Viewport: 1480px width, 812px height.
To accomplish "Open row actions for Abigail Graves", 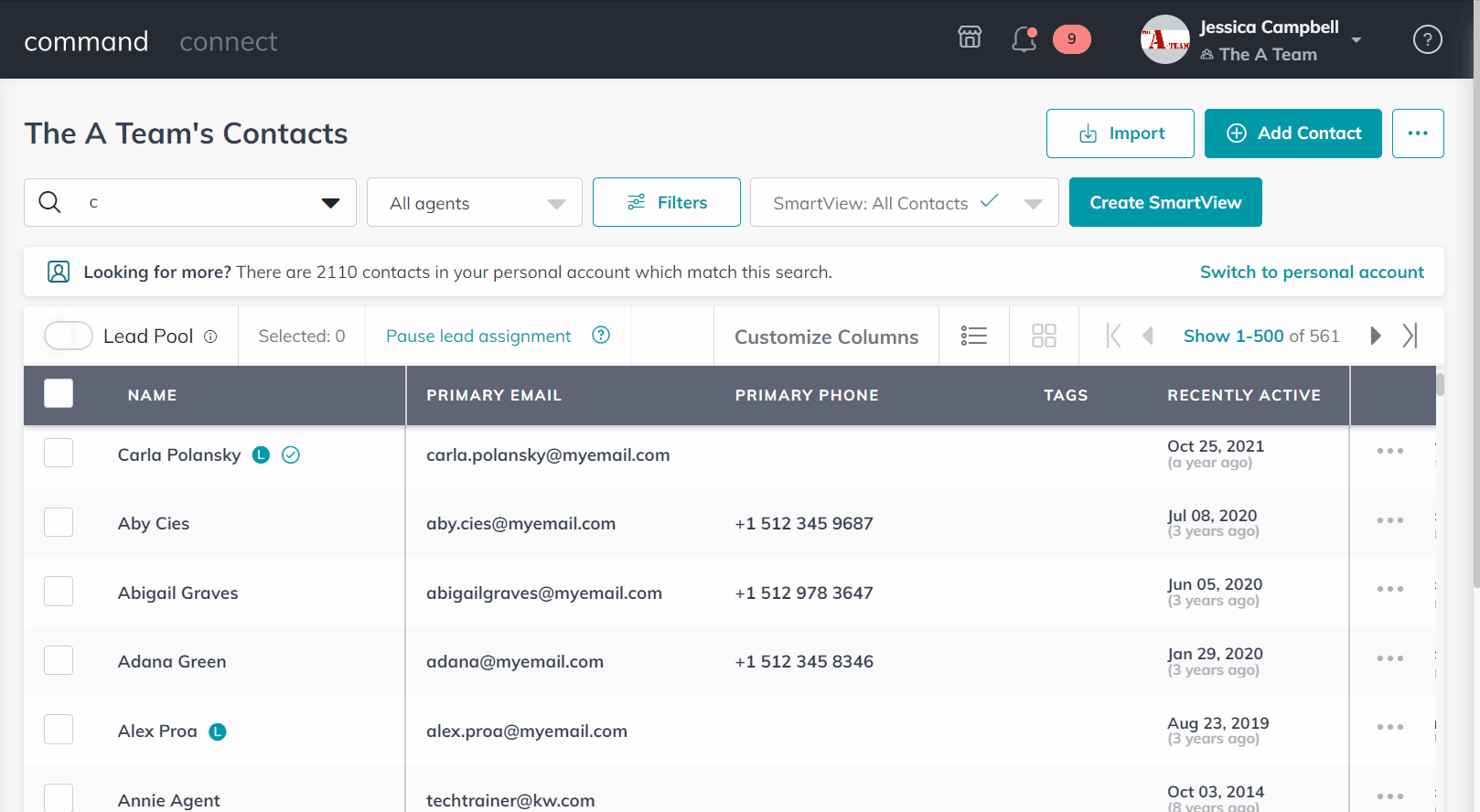I will click(x=1390, y=589).
